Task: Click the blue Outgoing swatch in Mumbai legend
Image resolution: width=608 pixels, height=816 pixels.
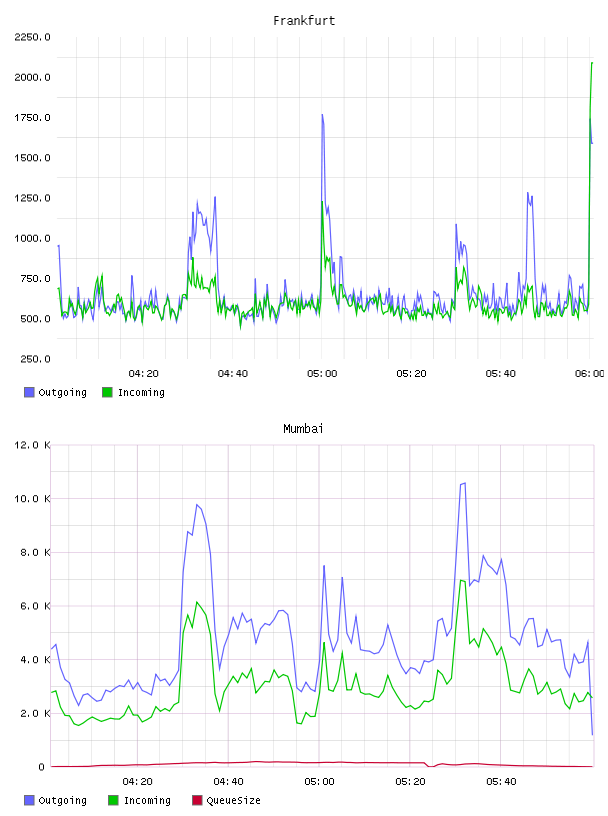Action: 29,800
